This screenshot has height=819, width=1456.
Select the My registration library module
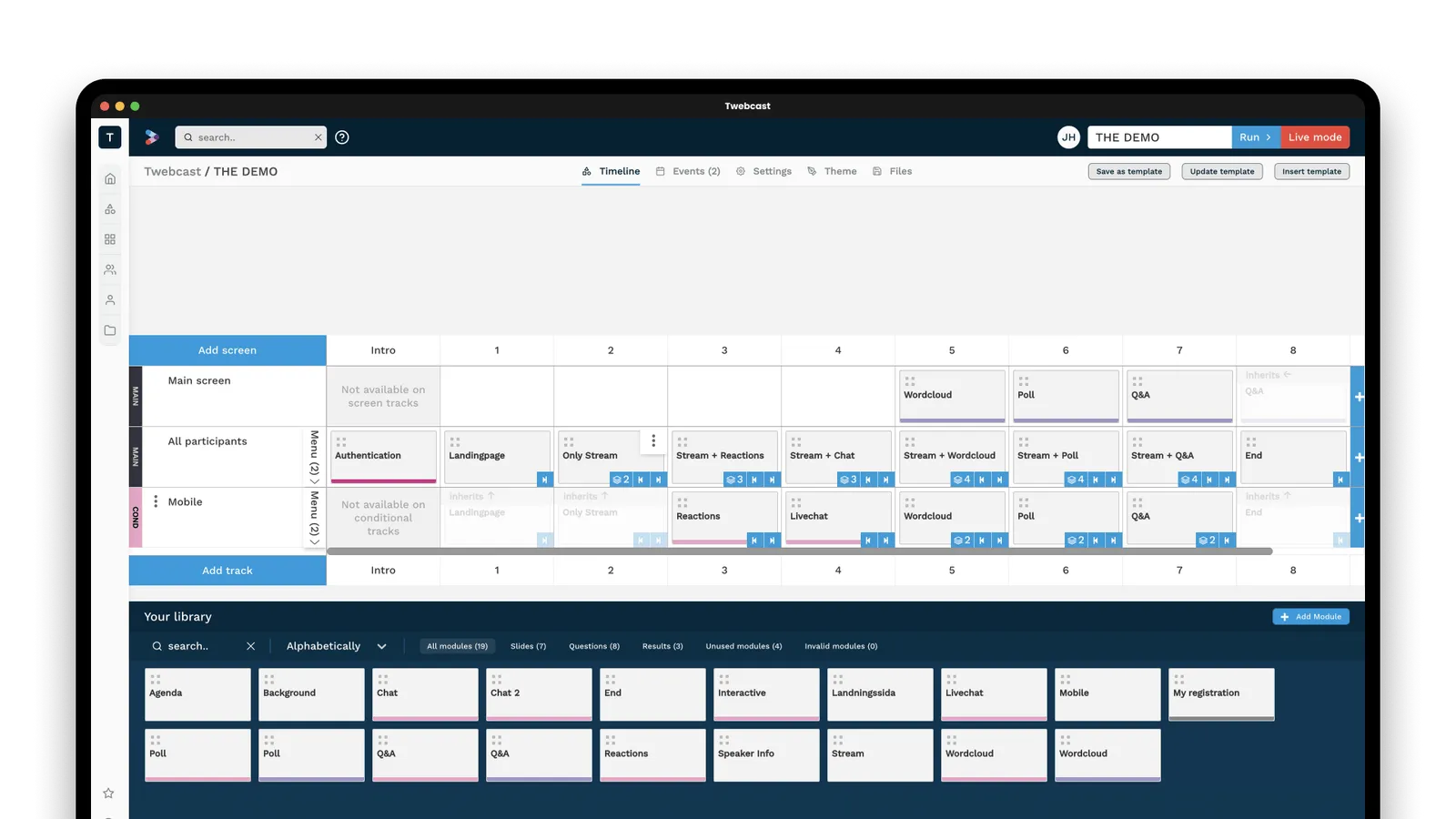tap(1221, 694)
